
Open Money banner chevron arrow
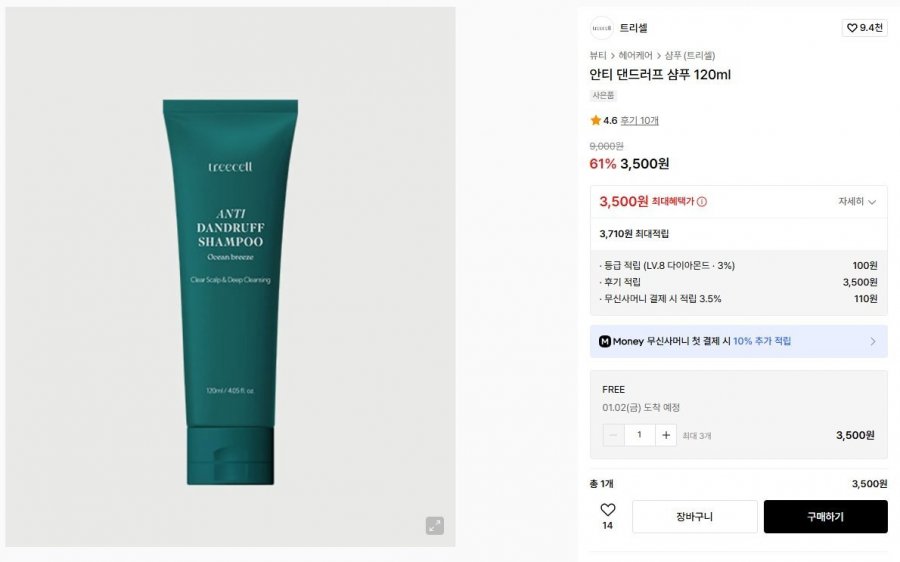(x=873, y=341)
